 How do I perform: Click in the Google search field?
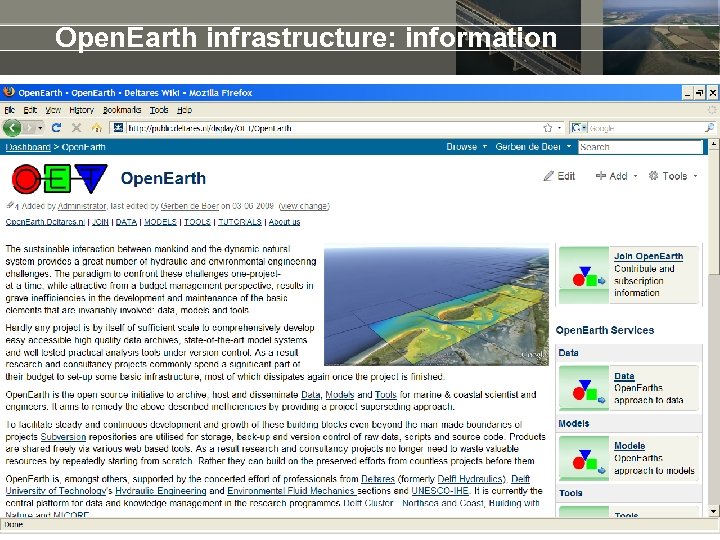pyautogui.click(x=646, y=128)
